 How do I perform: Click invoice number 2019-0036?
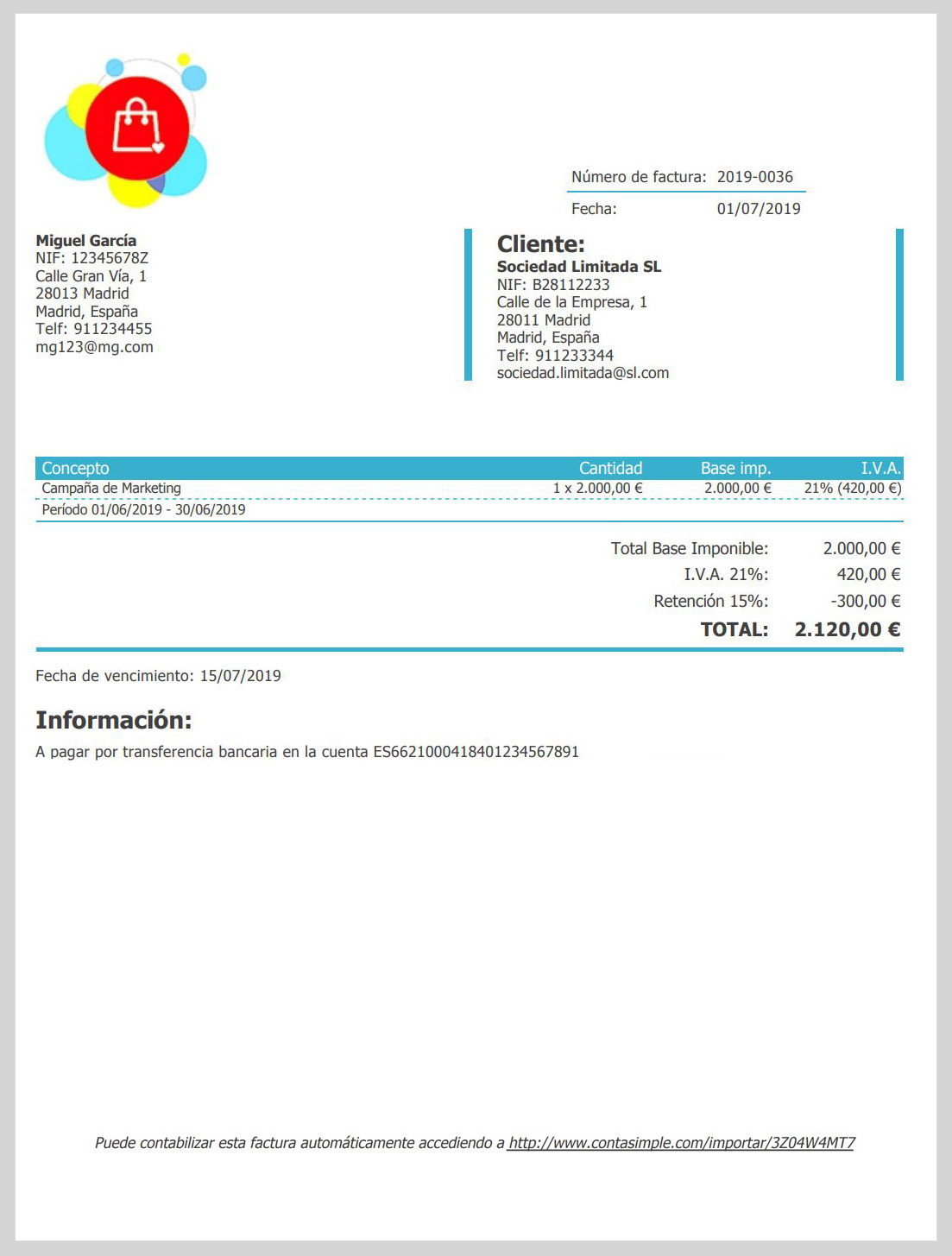(x=755, y=177)
